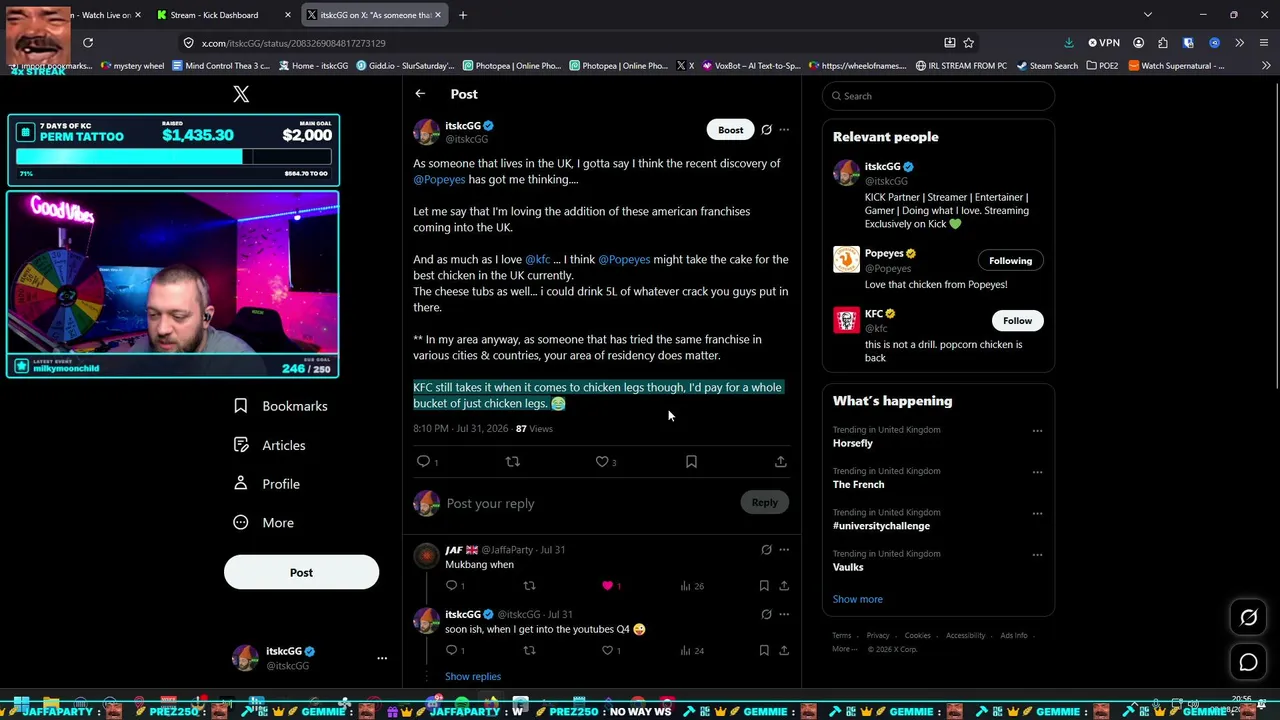The width and height of the screenshot is (1280, 720).
Task: Open Grok icon on the main post
Action: click(x=766, y=130)
